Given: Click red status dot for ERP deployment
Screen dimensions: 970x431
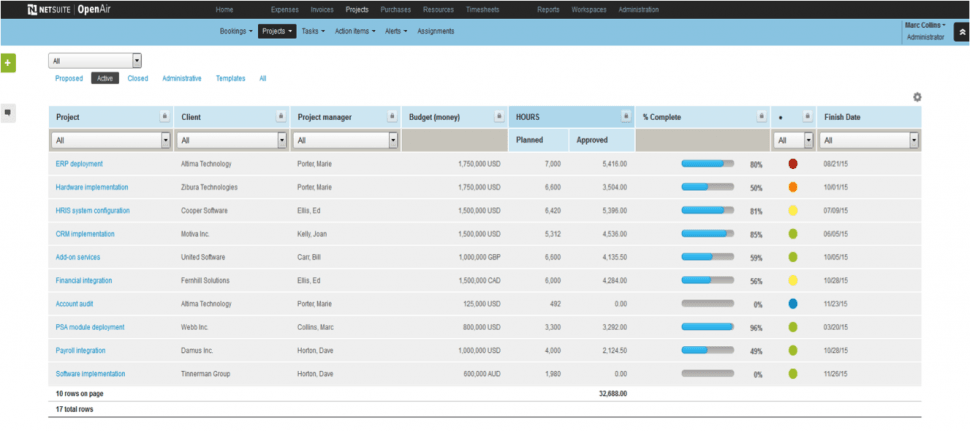Looking at the screenshot, I should point(792,164).
